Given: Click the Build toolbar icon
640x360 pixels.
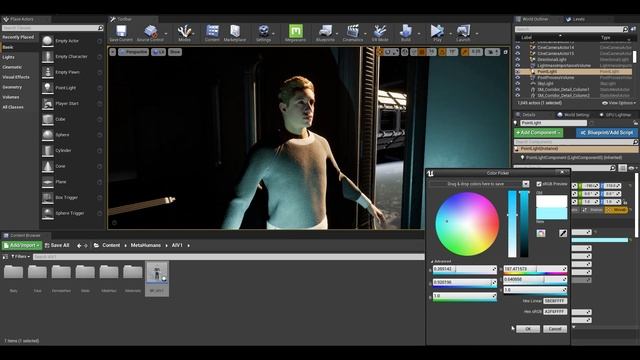Looking at the screenshot, I should coord(406,33).
